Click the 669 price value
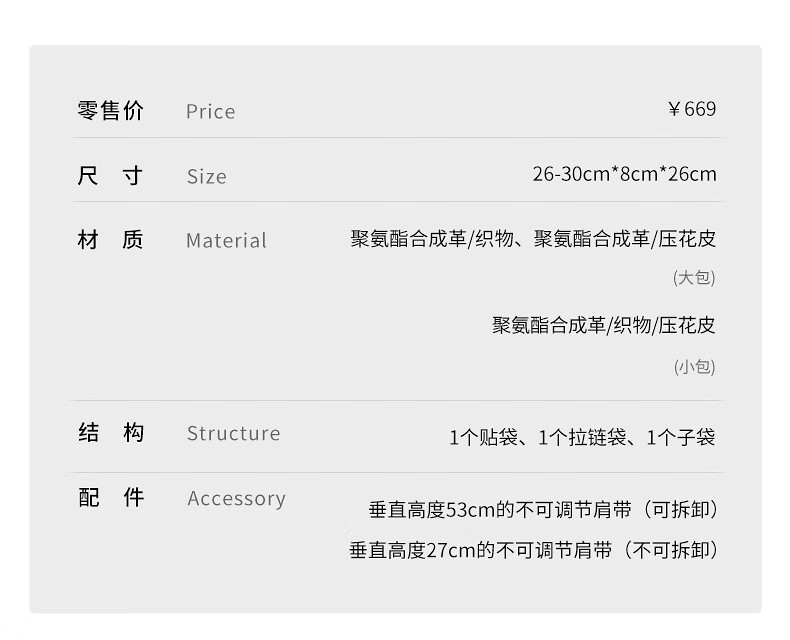The height and width of the screenshot is (640, 790). (700, 110)
